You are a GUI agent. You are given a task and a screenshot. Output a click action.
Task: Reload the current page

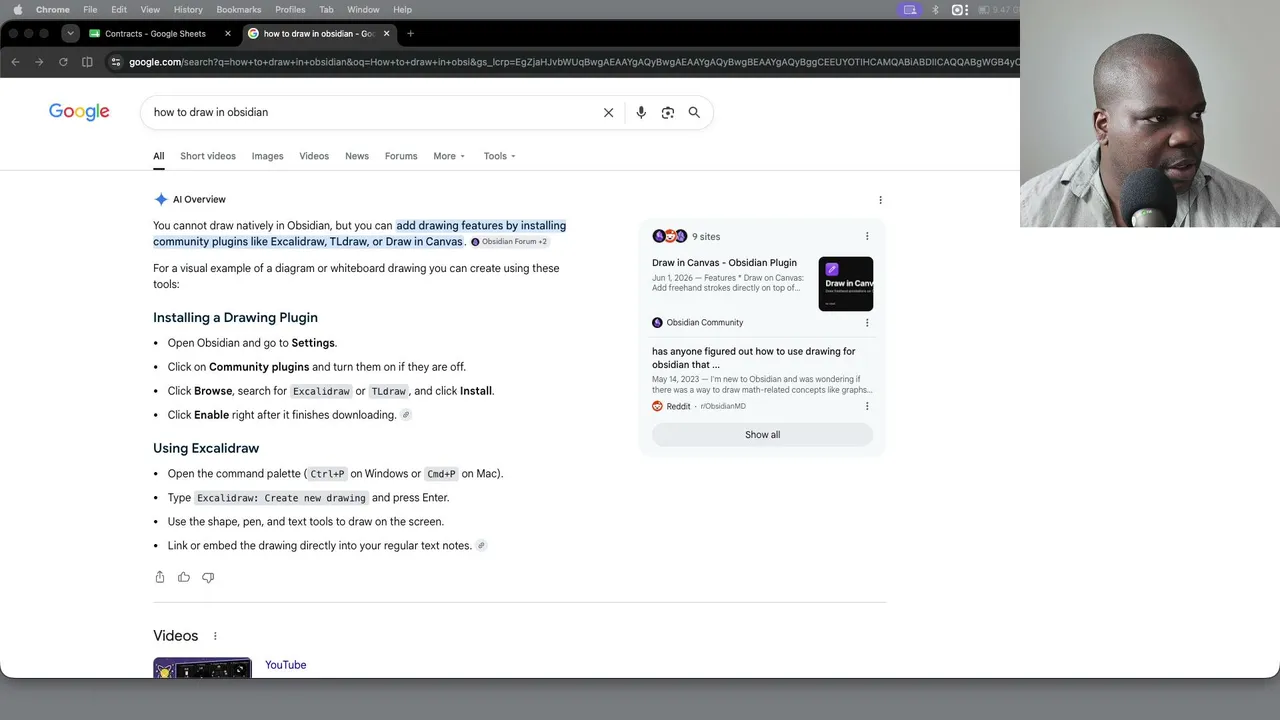tap(63, 62)
